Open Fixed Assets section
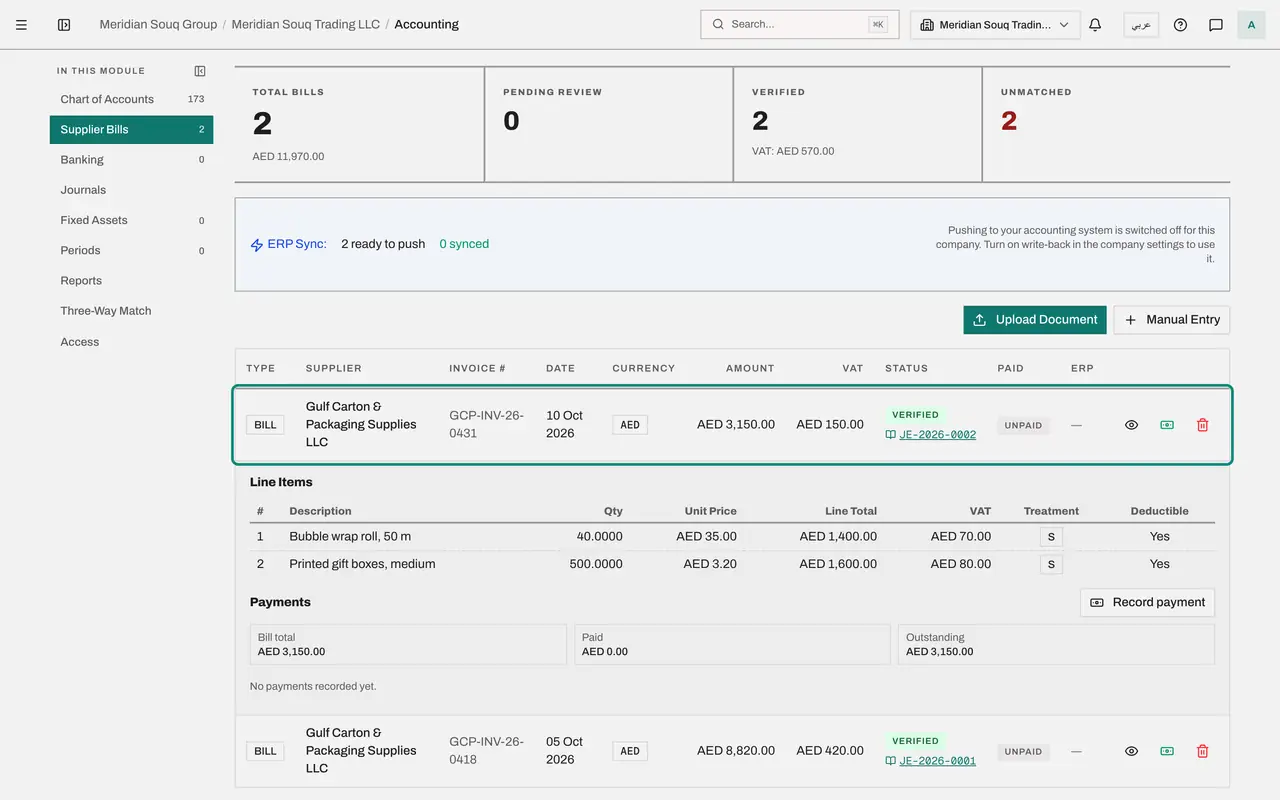1280x800 pixels. tap(131, 220)
